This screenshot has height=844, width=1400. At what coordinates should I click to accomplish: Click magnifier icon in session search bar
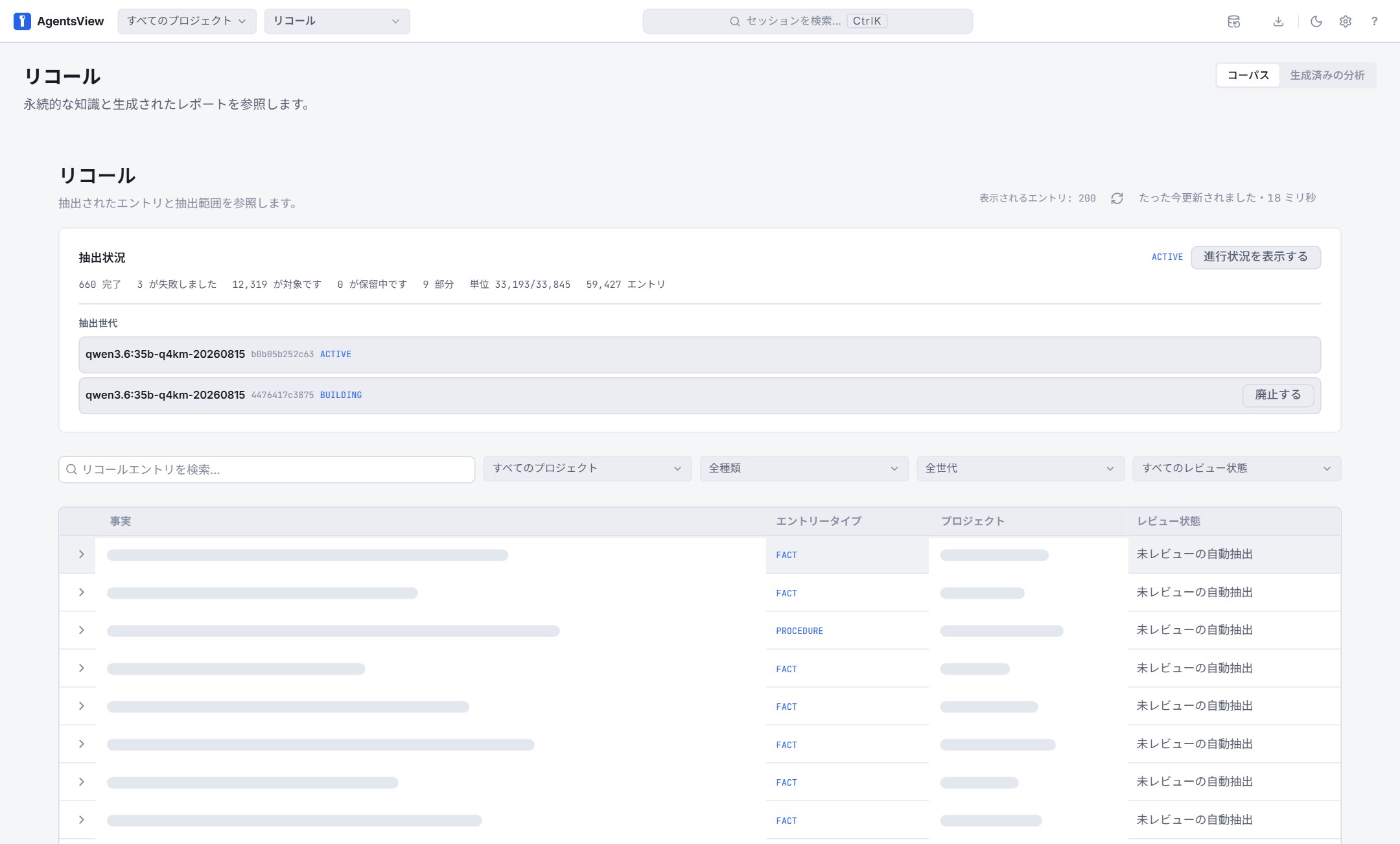point(734,21)
